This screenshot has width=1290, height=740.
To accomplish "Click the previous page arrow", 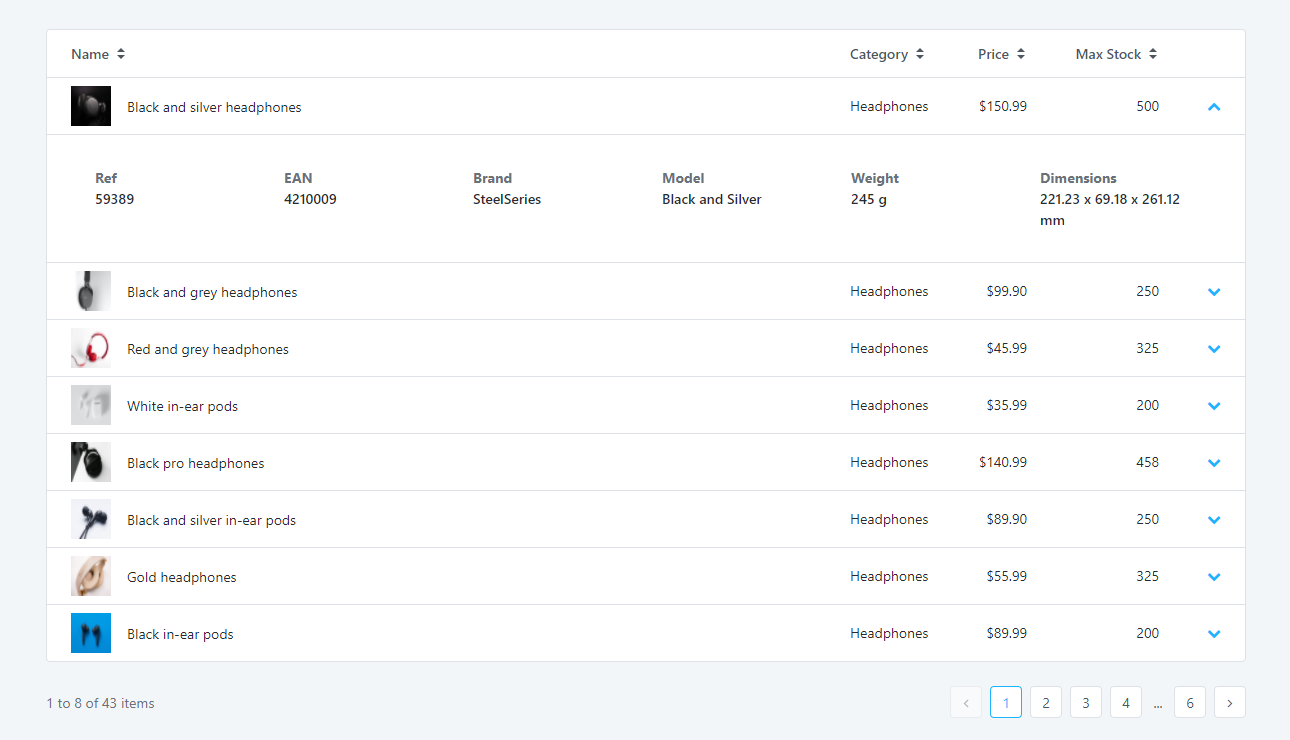I will click(x=965, y=702).
